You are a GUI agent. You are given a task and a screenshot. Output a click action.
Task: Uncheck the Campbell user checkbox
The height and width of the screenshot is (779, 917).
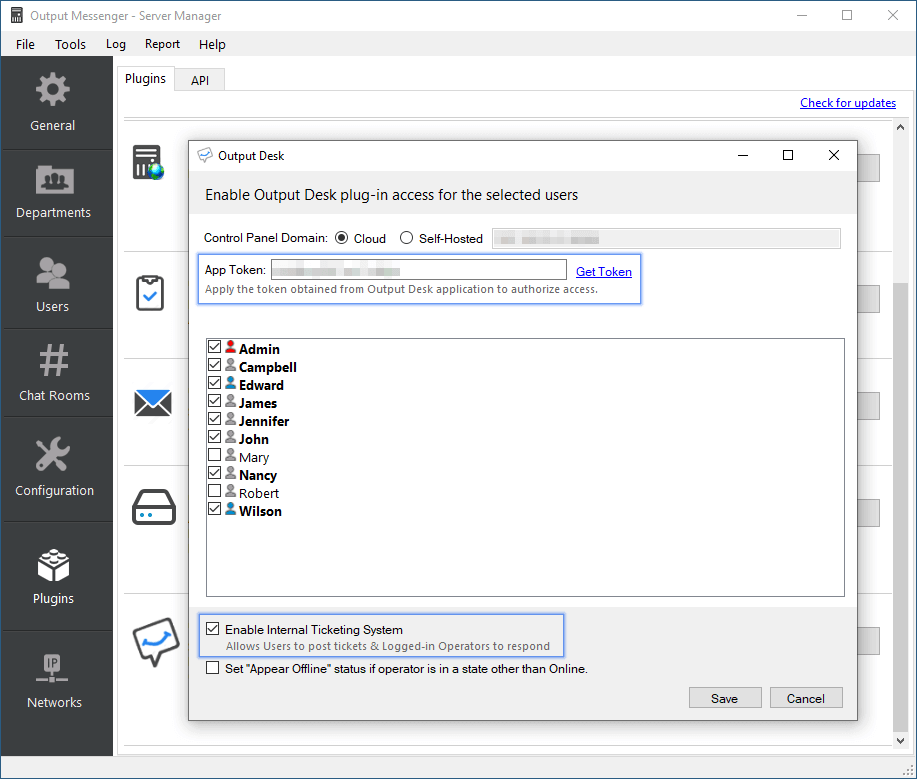[215, 365]
